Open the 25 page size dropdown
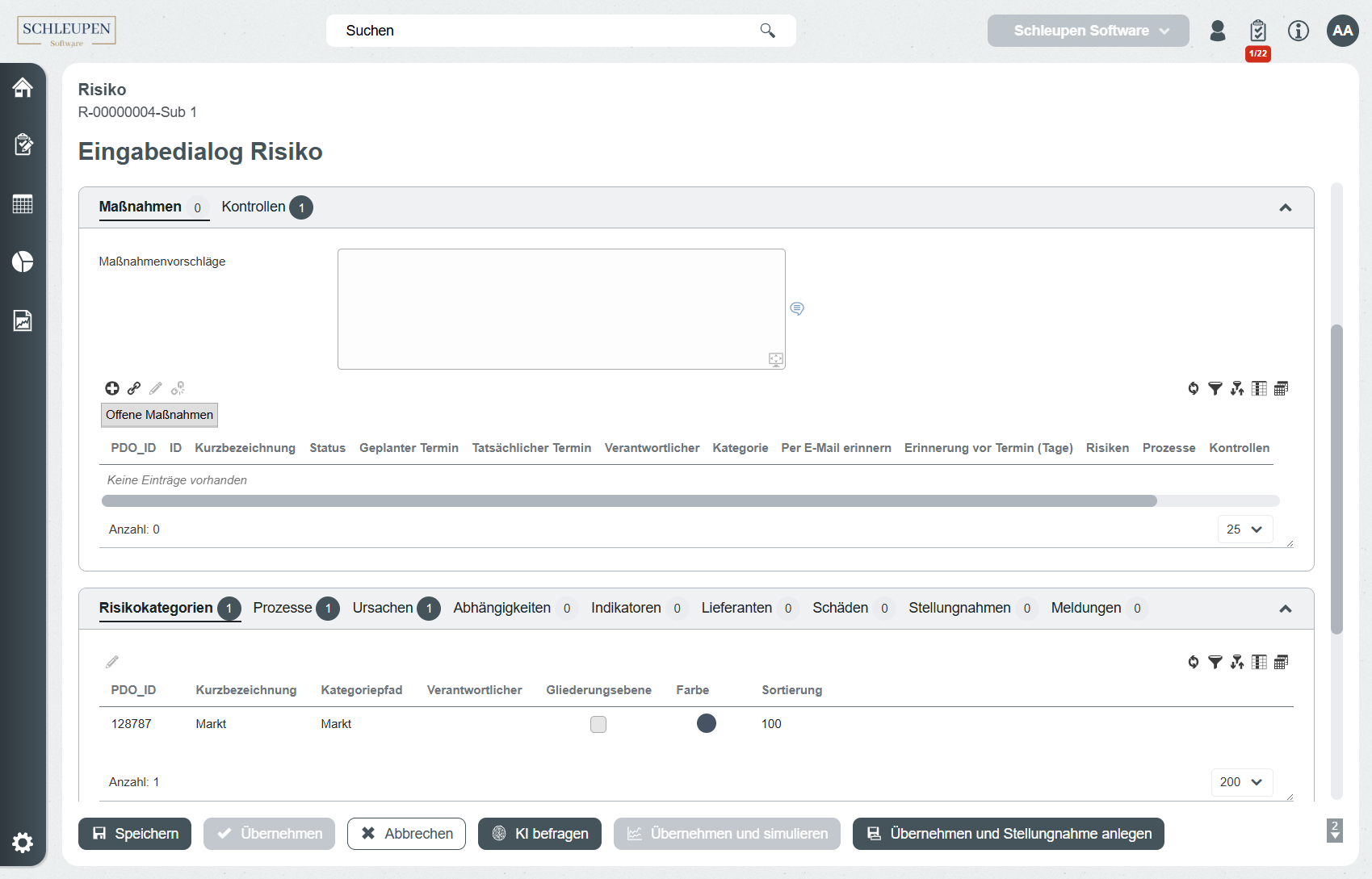Screen dimensions: 1372x879 pyautogui.click(x=1244, y=529)
